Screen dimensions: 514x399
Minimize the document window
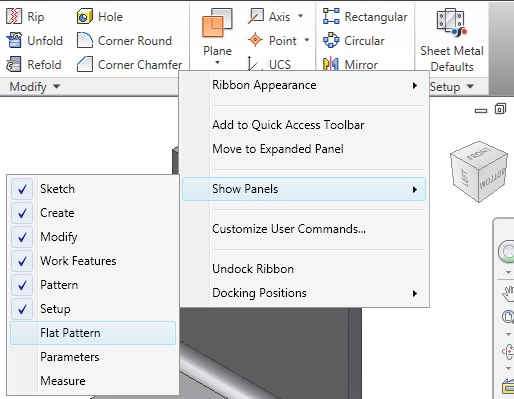point(481,111)
